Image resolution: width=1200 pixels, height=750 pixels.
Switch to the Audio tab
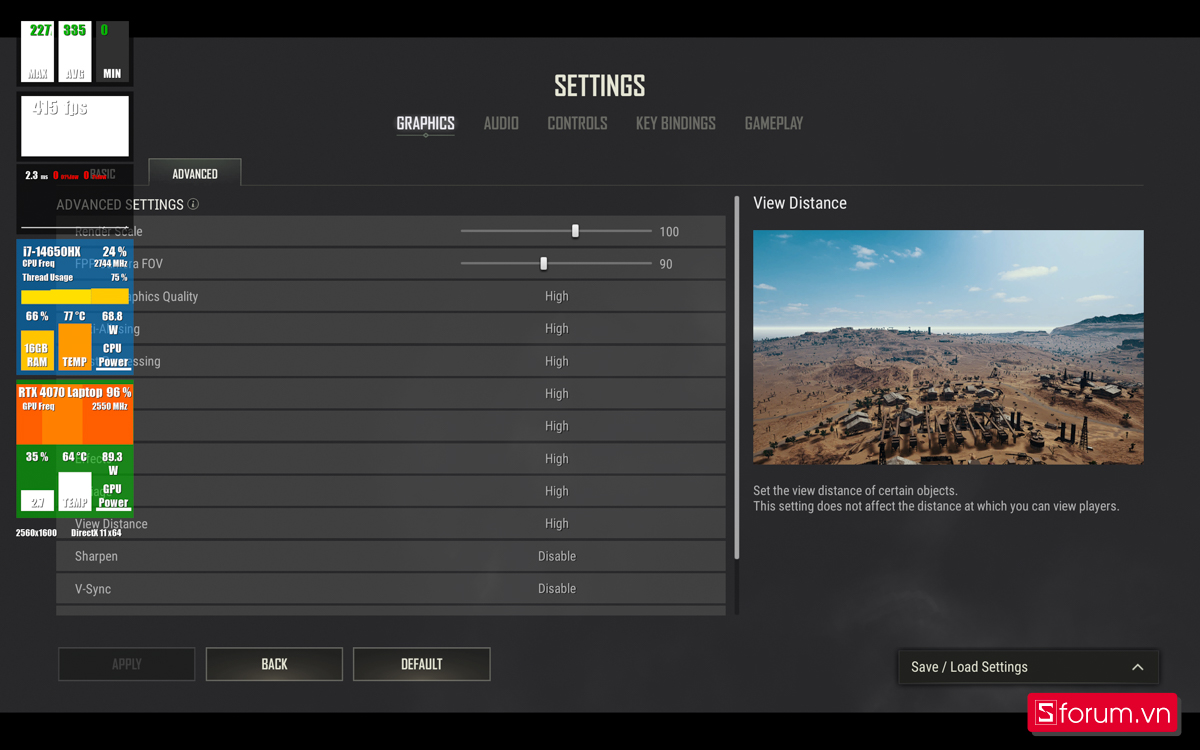(501, 123)
